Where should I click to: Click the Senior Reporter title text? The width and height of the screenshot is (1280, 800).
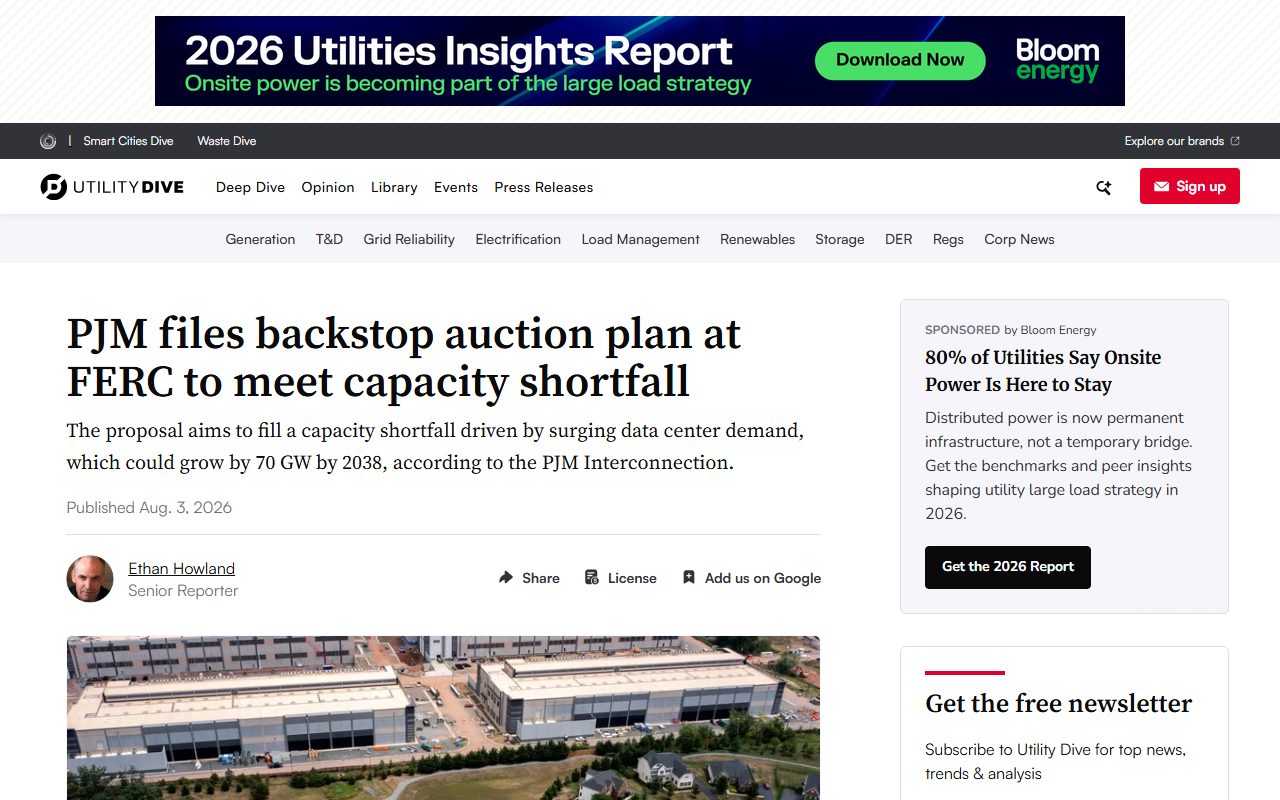tap(183, 591)
